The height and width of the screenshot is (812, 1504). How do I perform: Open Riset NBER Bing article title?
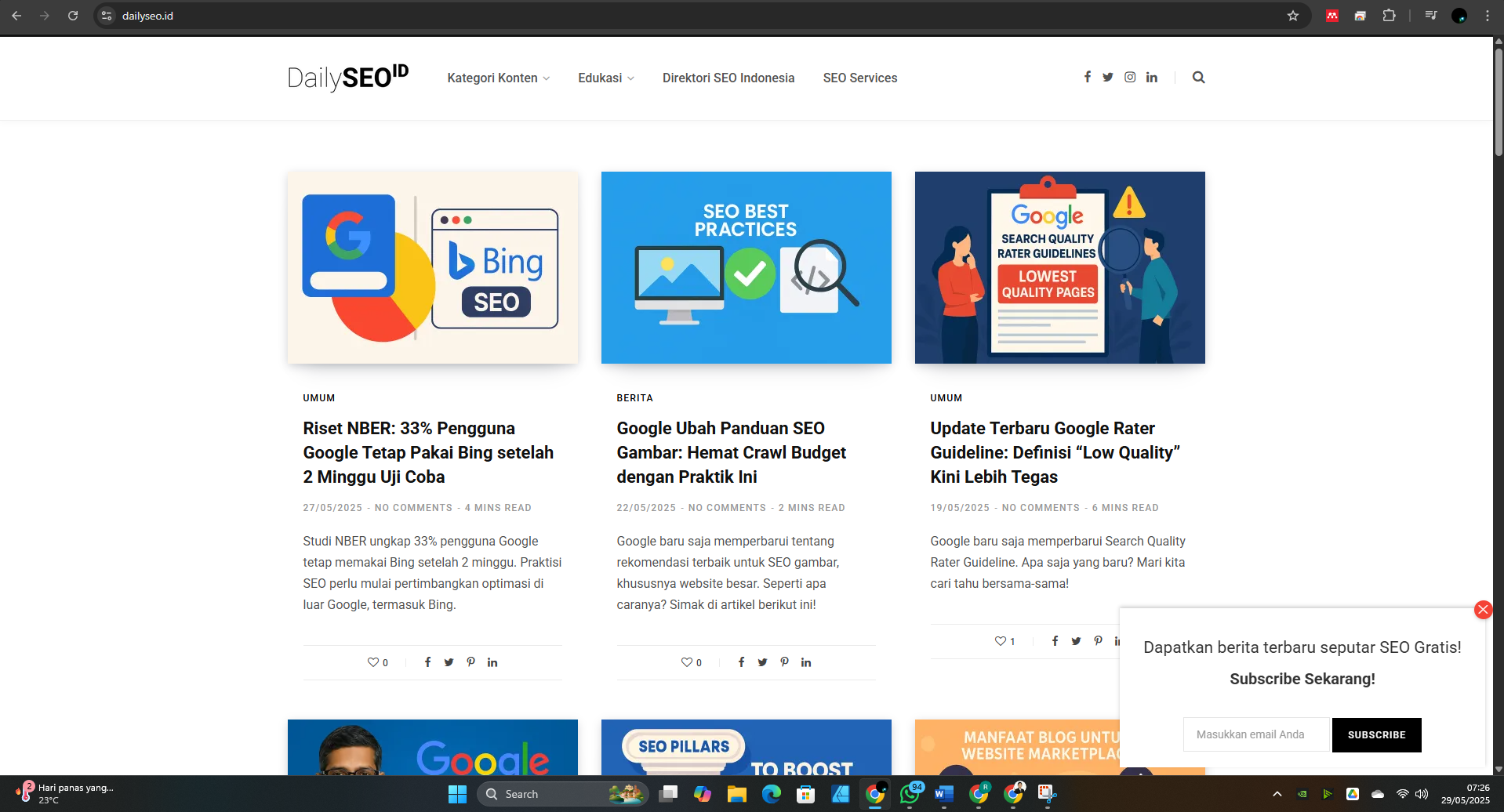pyautogui.click(x=428, y=452)
